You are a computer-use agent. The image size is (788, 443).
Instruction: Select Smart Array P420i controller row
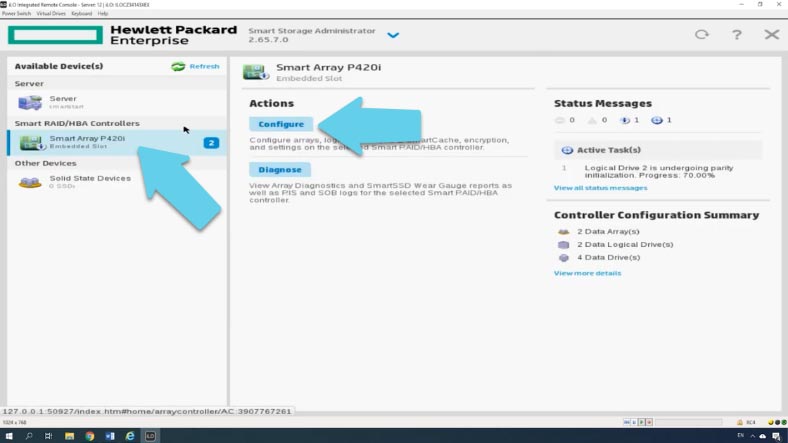tap(117, 142)
